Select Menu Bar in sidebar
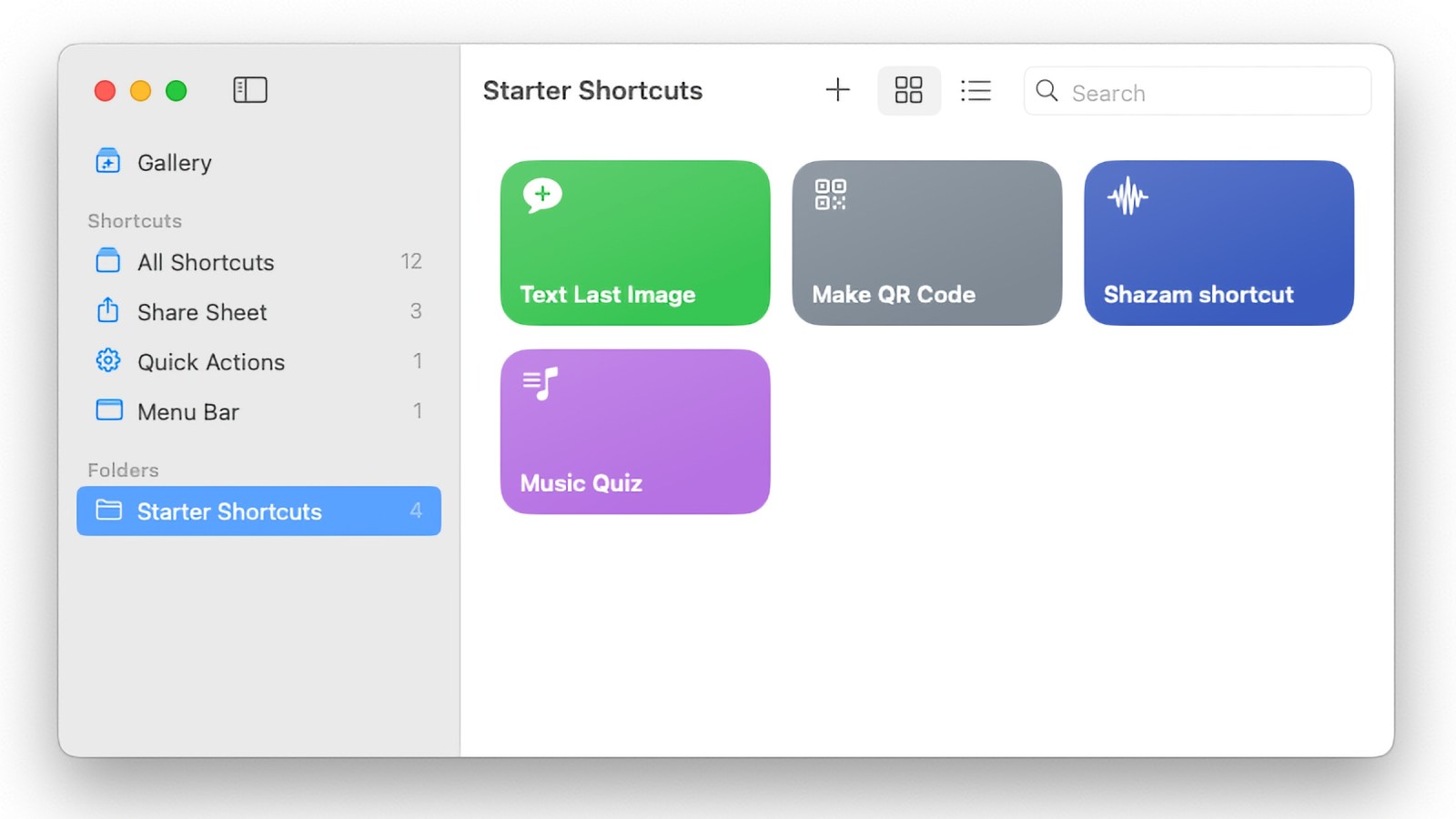 (259, 412)
